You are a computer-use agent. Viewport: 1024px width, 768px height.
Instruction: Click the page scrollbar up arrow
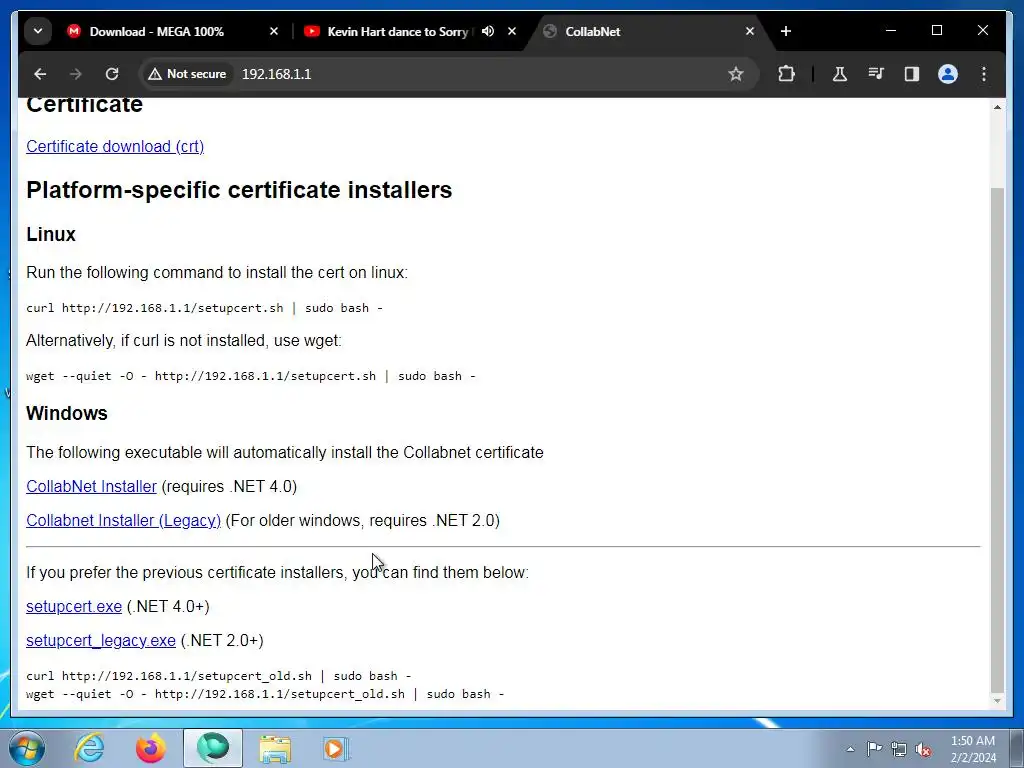click(x=997, y=106)
